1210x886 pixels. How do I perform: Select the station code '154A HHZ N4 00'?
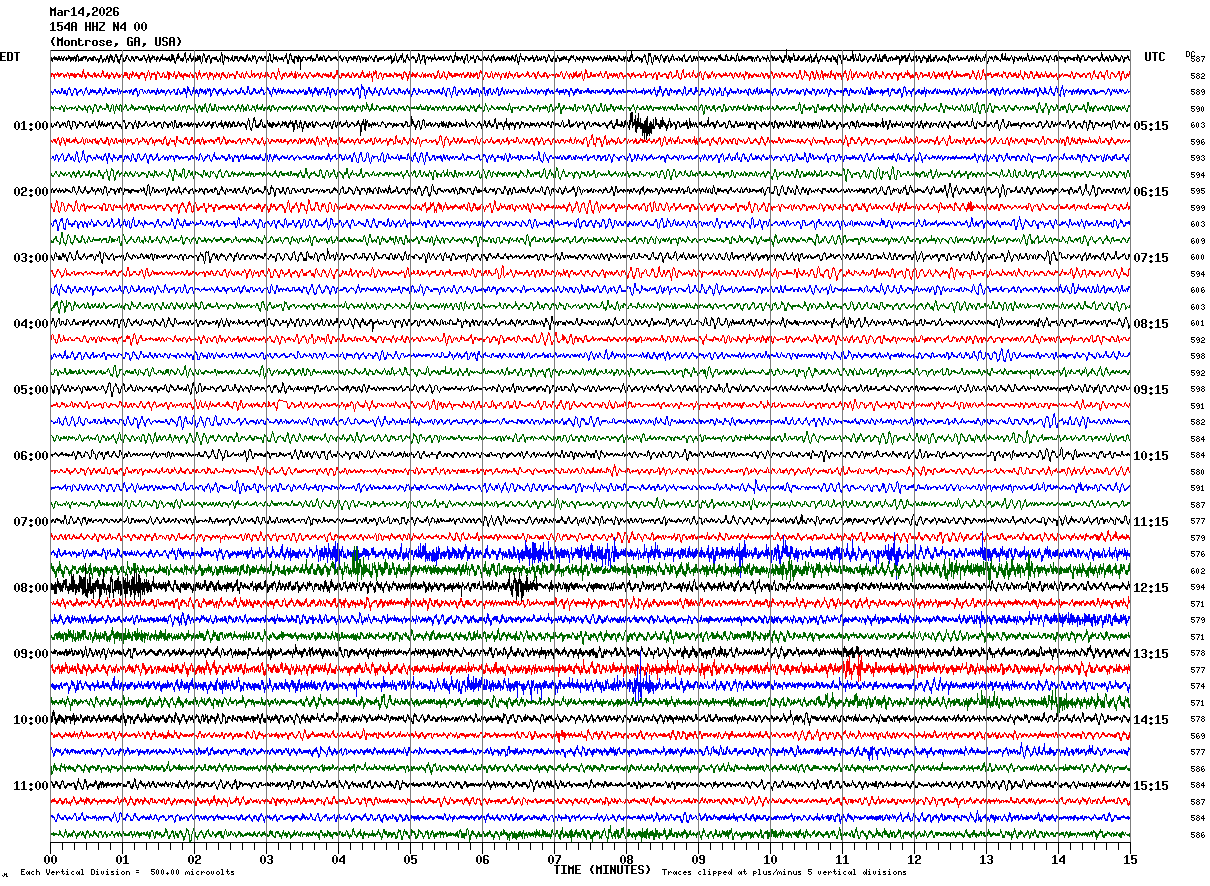(98, 27)
